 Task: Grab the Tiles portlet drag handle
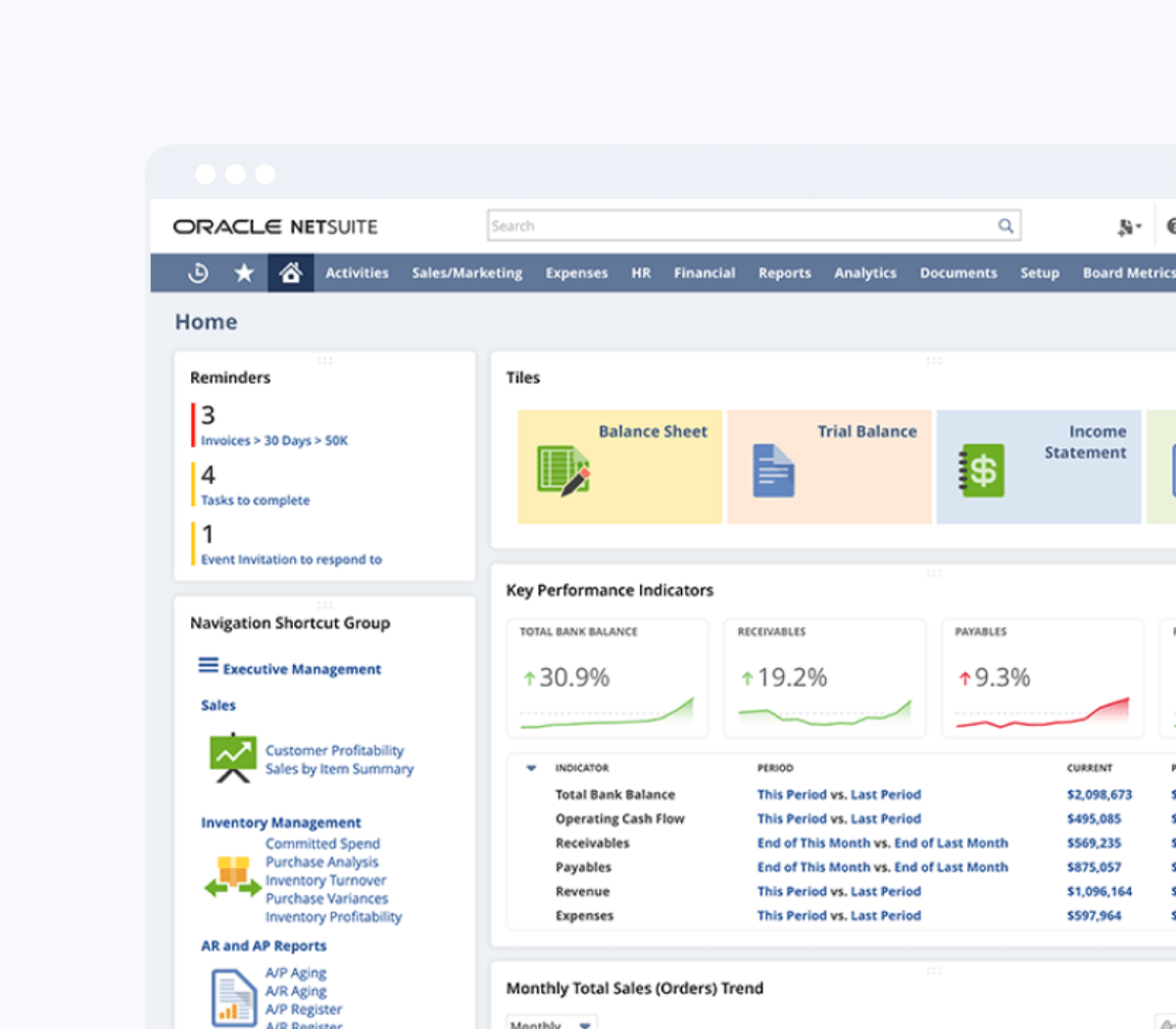click(x=933, y=361)
